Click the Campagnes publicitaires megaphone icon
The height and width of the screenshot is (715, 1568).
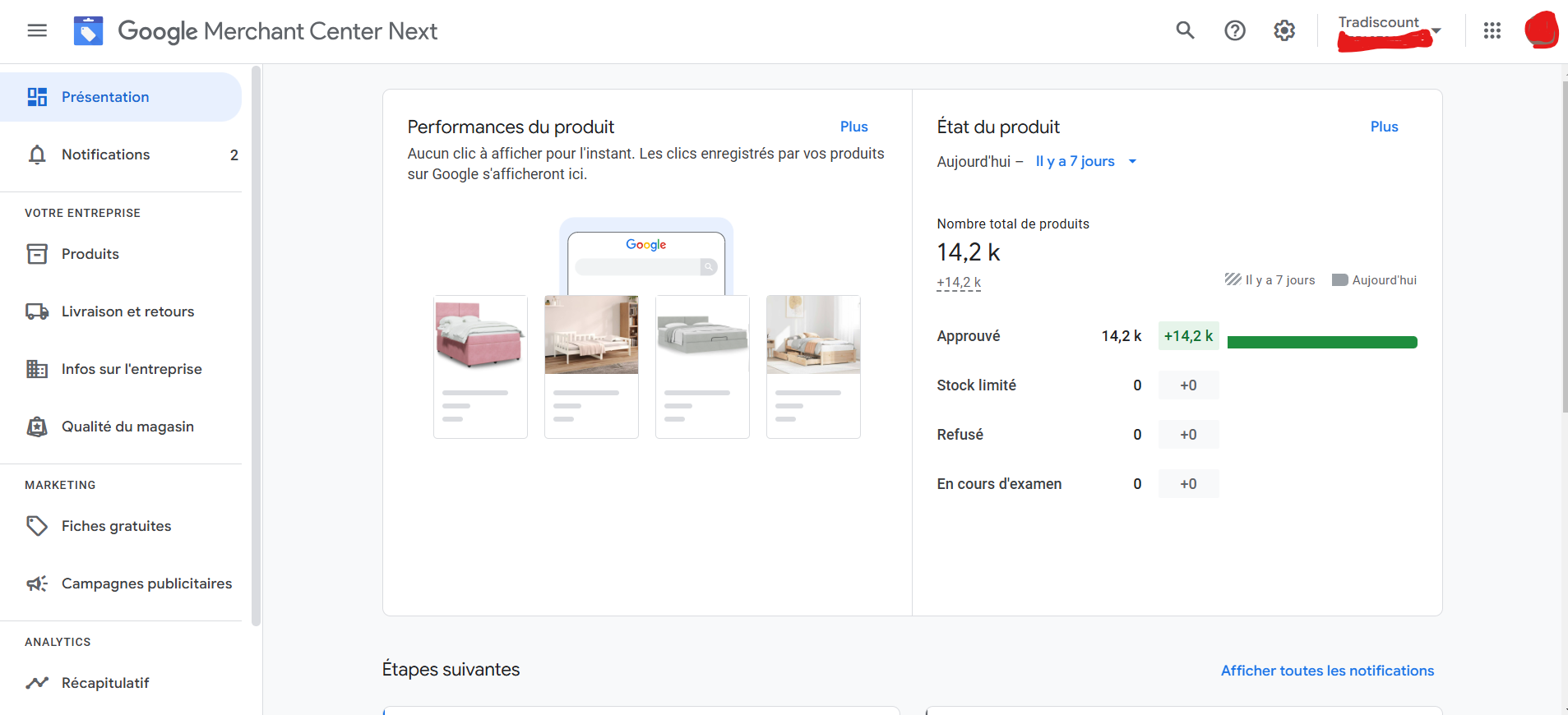tap(37, 584)
